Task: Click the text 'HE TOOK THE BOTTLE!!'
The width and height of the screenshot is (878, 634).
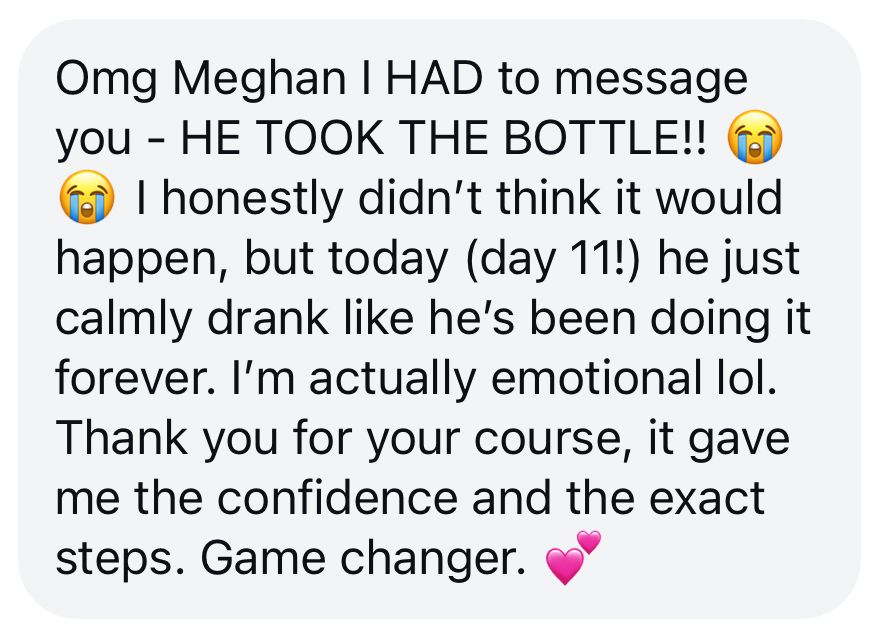Action: tap(444, 138)
